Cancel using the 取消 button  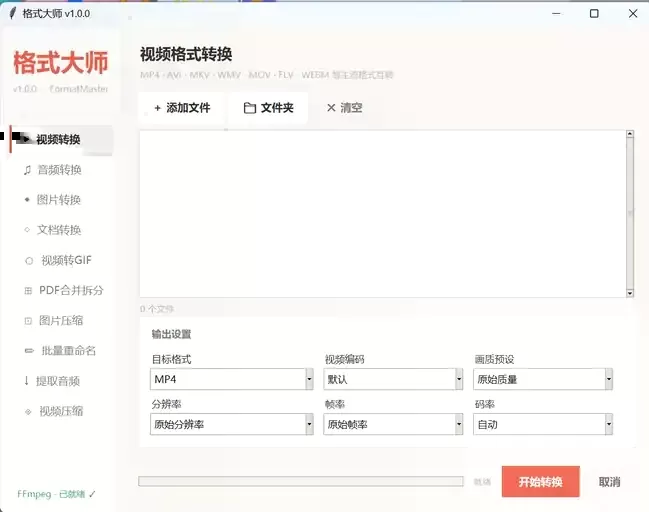609,482
